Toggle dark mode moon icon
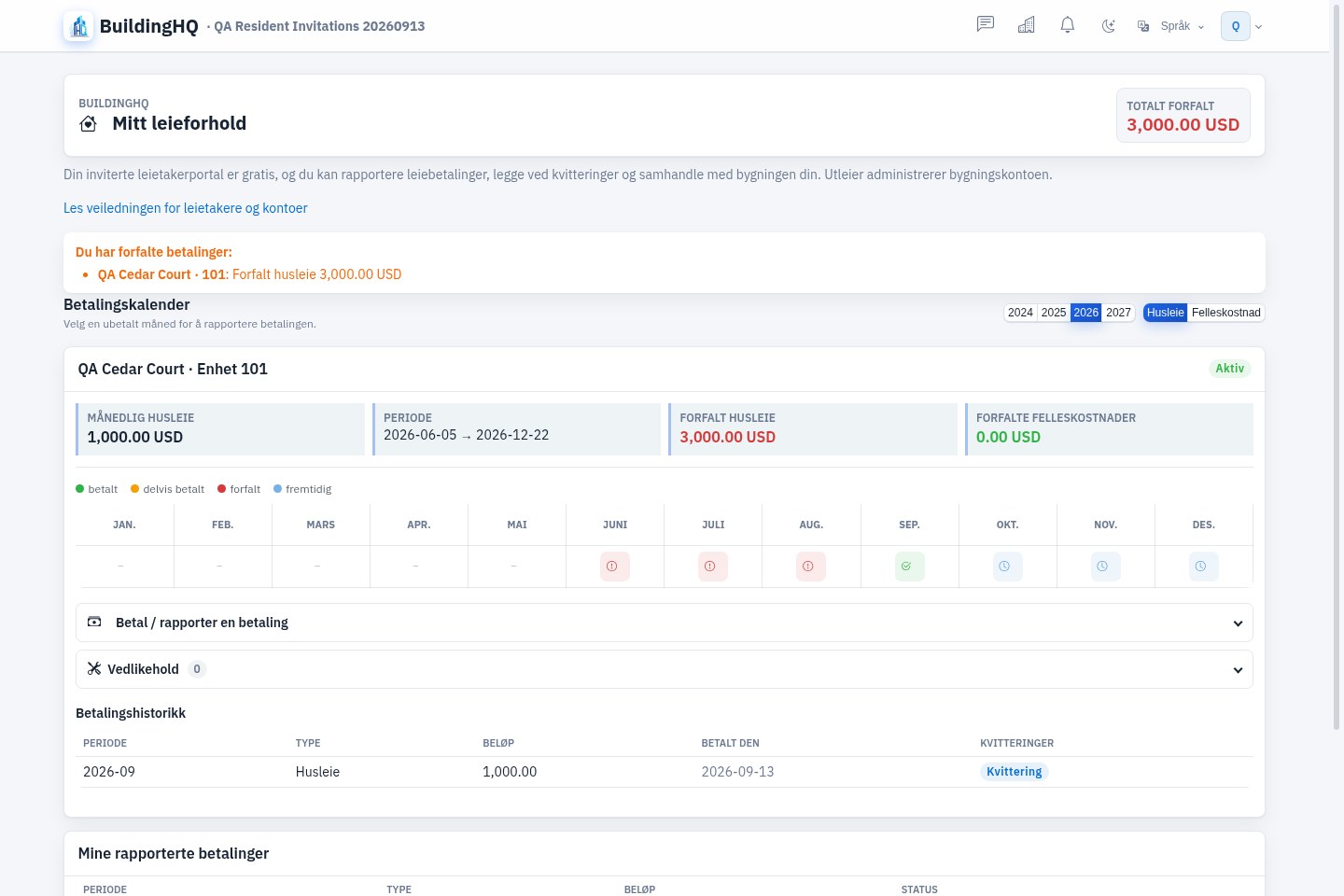The image size is (1344, 896). [x=1108, y=25]
